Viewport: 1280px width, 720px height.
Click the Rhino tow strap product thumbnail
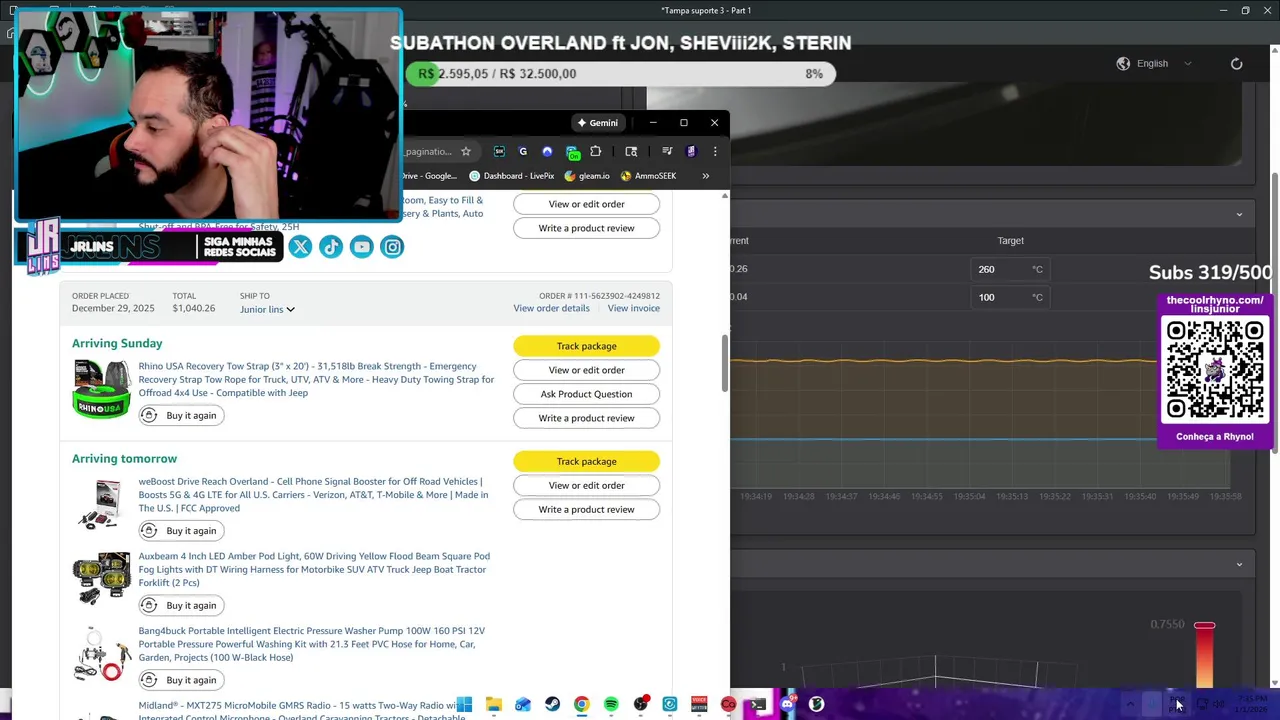pos(101,388)
